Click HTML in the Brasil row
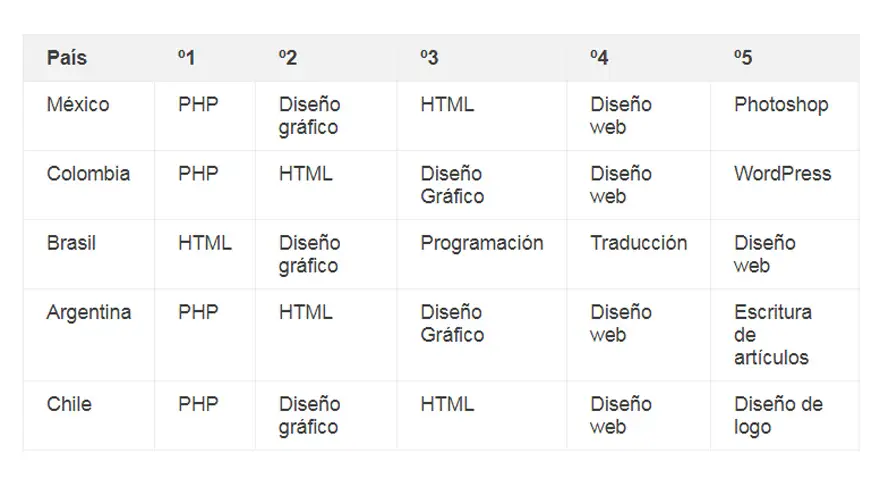This screenshot has width=880, height=495. (x=205, y=243)
